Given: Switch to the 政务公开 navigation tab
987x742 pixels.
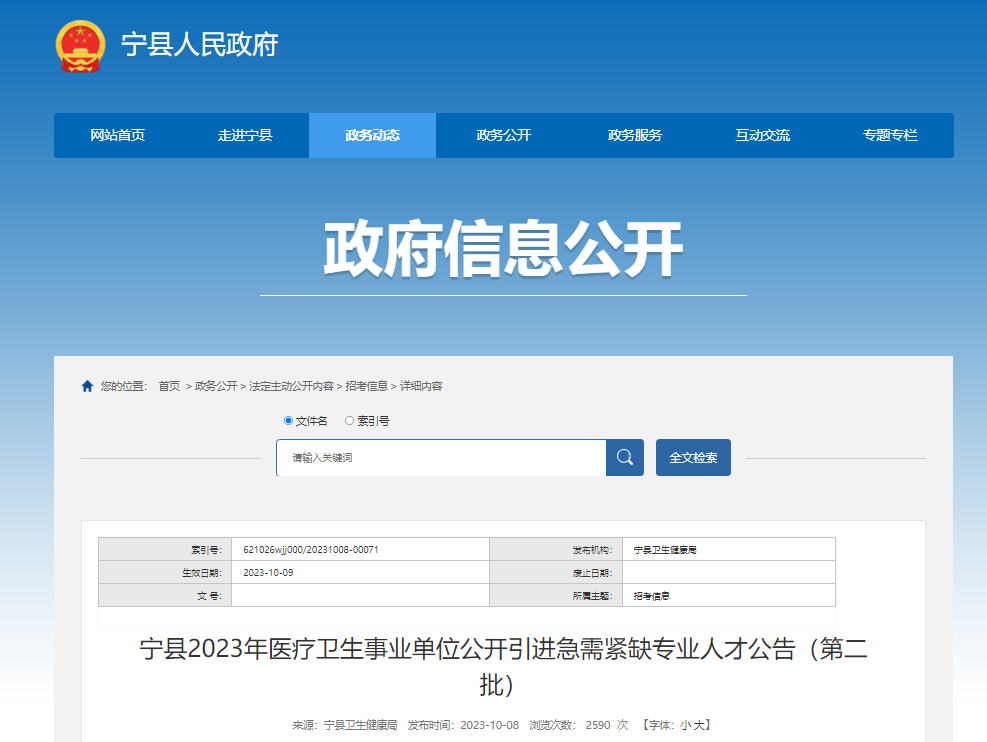Looking at the screenshot, I should 503,135.
